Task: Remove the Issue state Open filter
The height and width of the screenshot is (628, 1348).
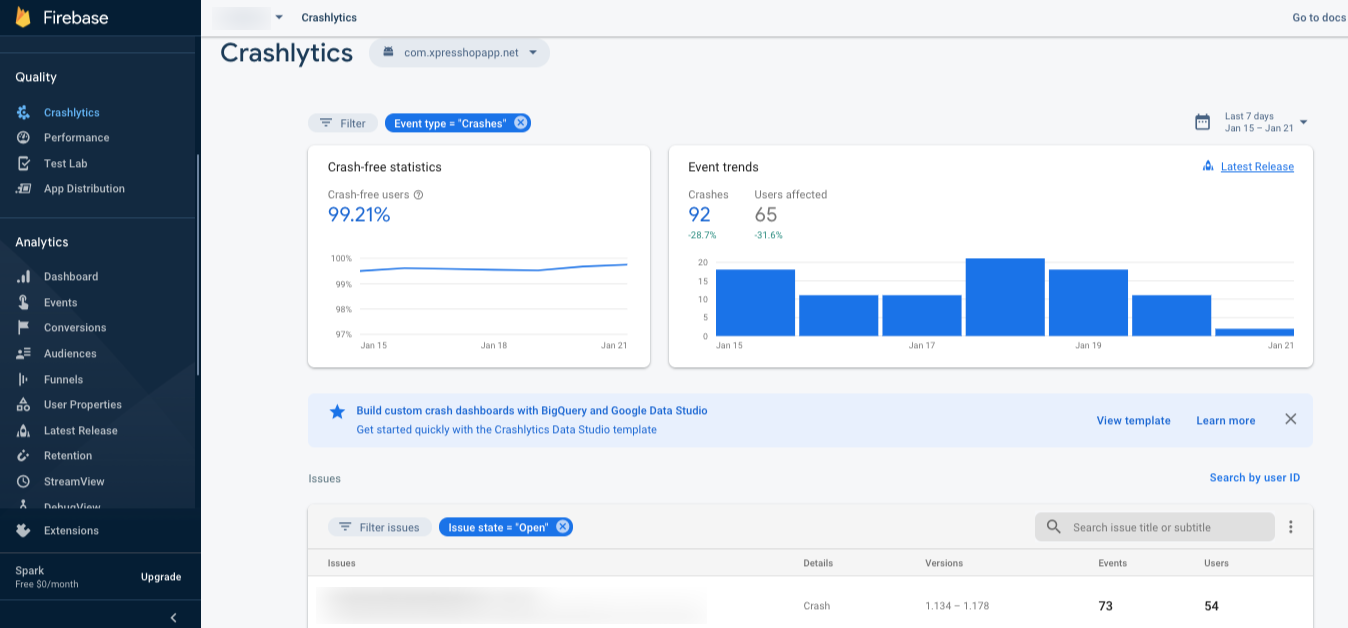Action: (562, 527)
